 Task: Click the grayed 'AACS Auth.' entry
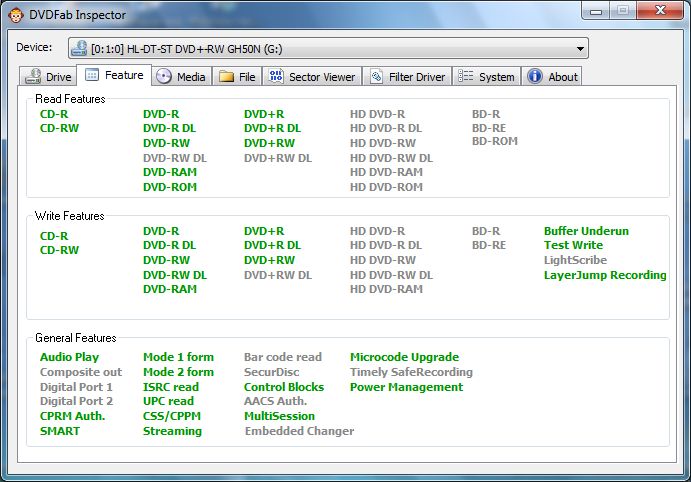275,401
